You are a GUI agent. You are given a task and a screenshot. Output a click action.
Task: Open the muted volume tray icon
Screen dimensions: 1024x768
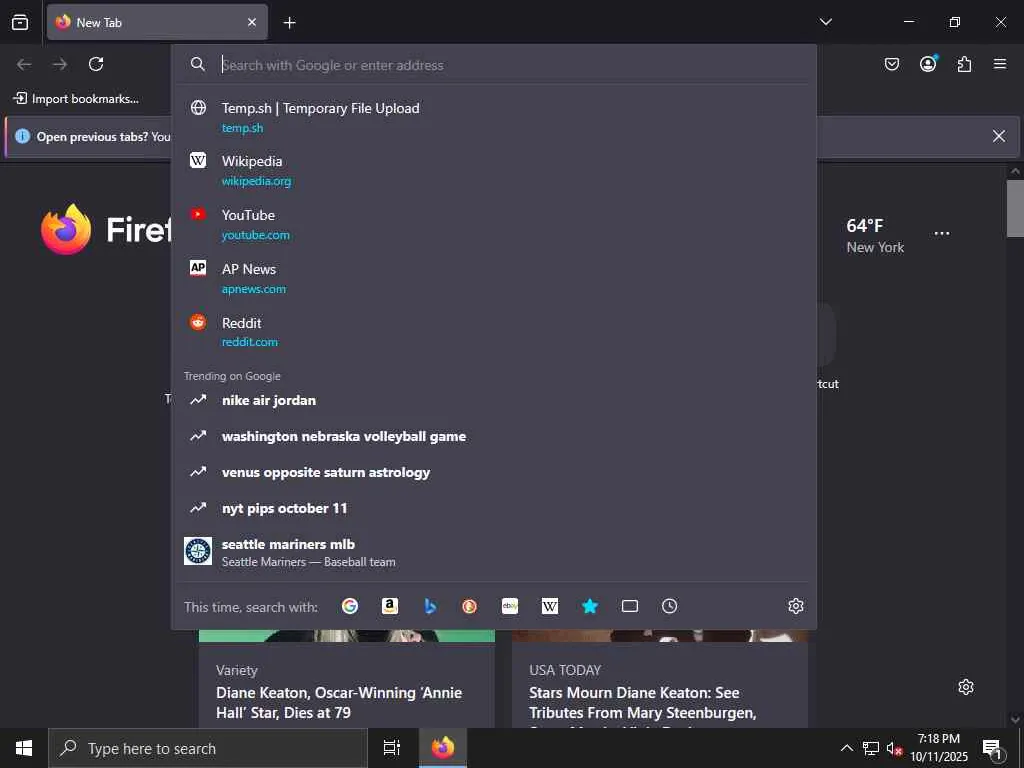pyautogui.click(x=894, y=749)
